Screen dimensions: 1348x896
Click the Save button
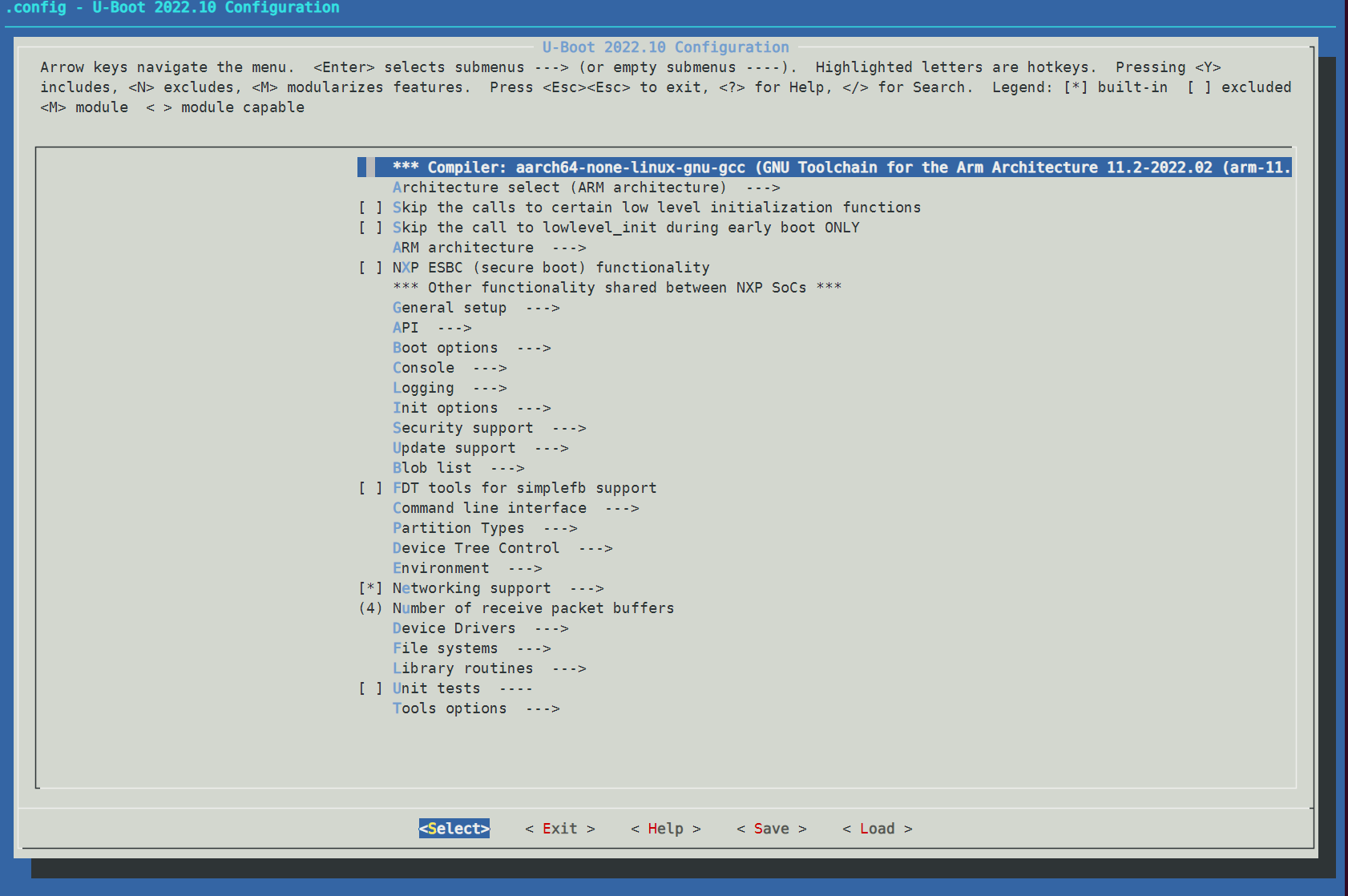(772, 829)
